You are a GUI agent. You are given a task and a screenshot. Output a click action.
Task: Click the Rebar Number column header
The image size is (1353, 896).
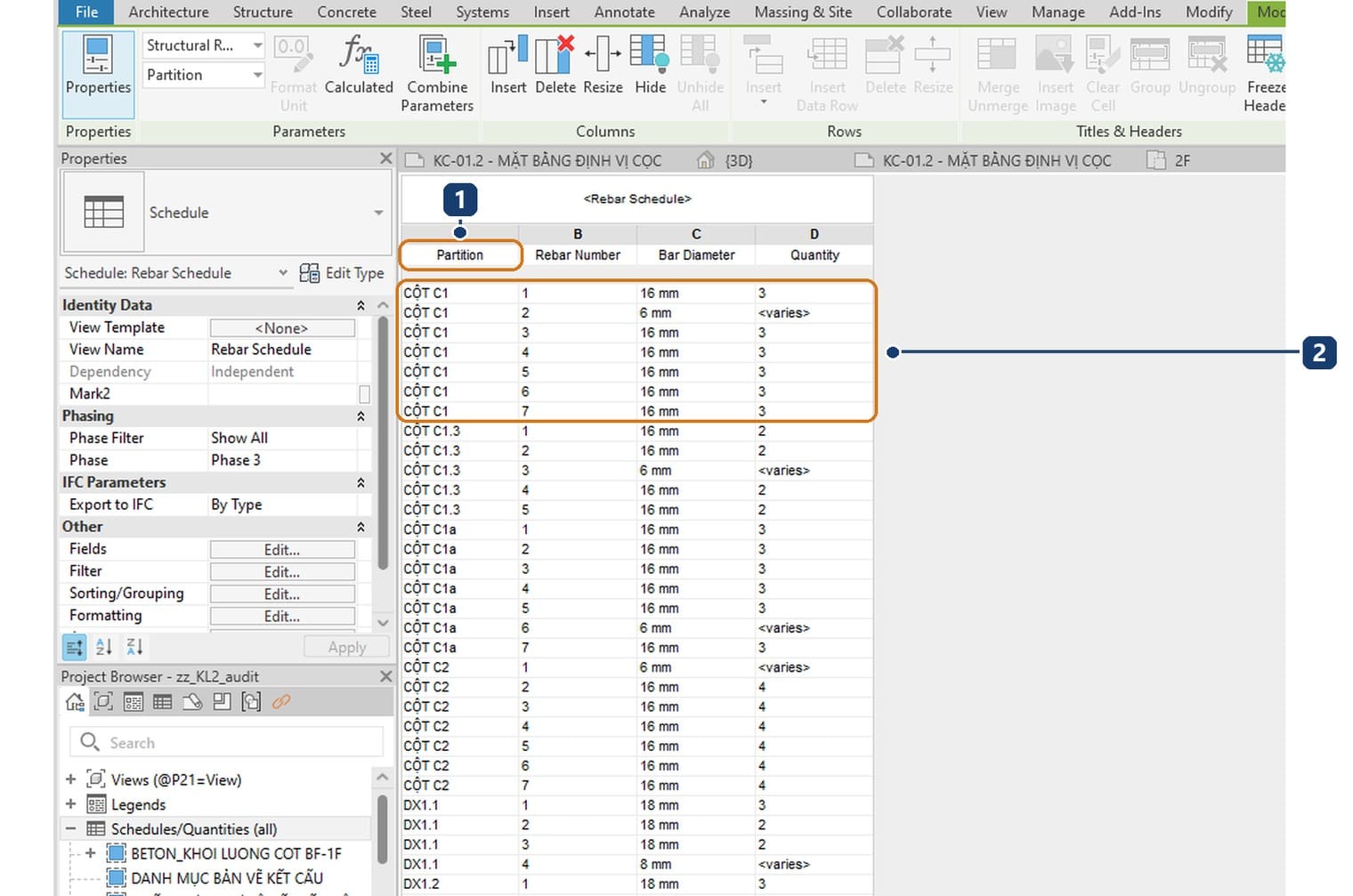578,255
